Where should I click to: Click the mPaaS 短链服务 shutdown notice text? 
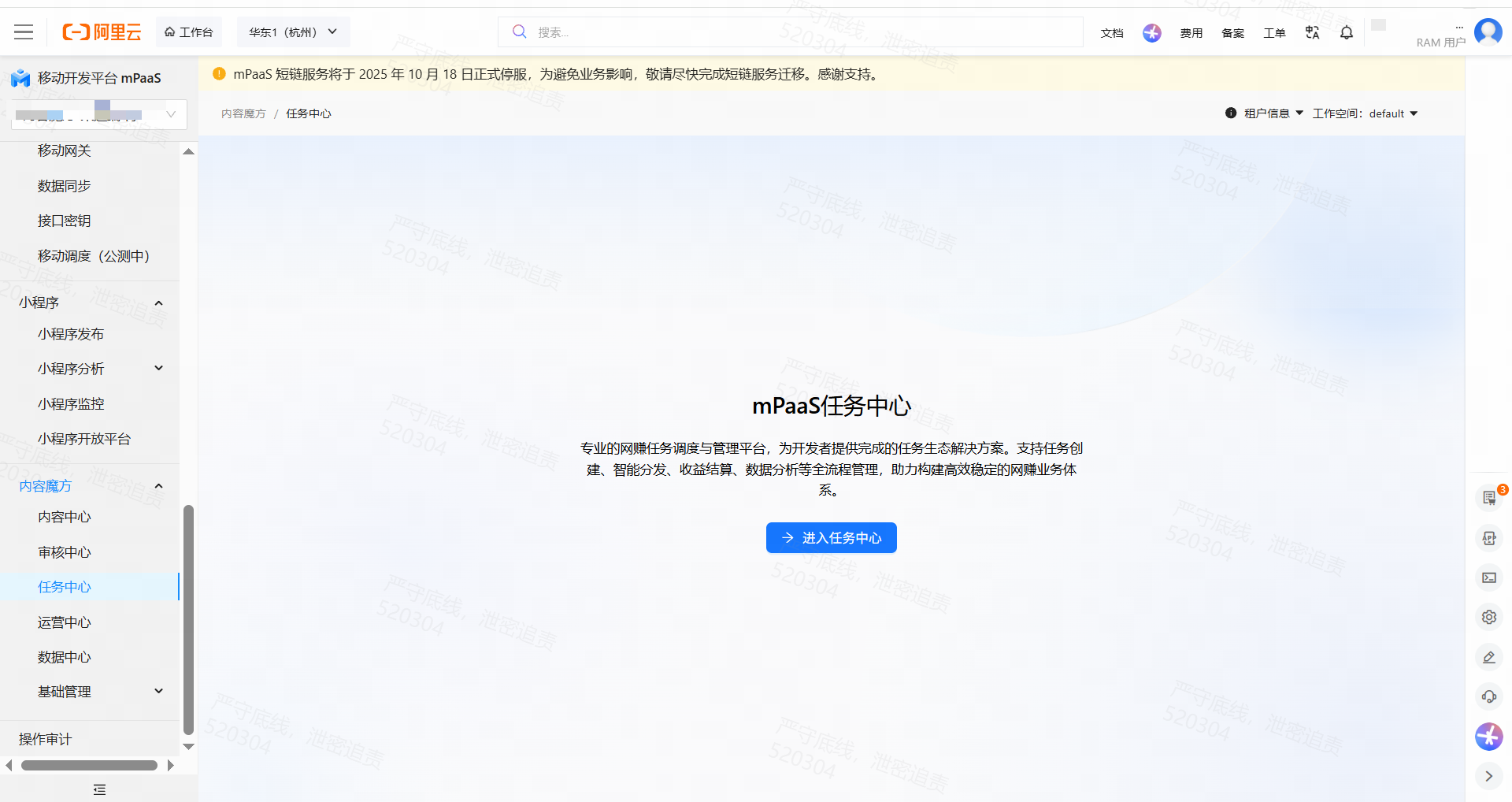tap(558, 74)
